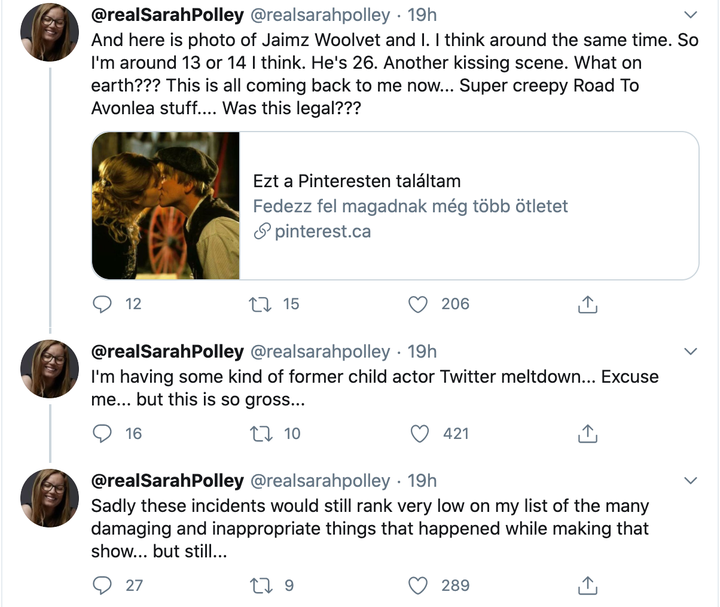Share the Twitter meltdown tweet
The image size is (720, 607).
pyautogui.click(x=587, y=434)
